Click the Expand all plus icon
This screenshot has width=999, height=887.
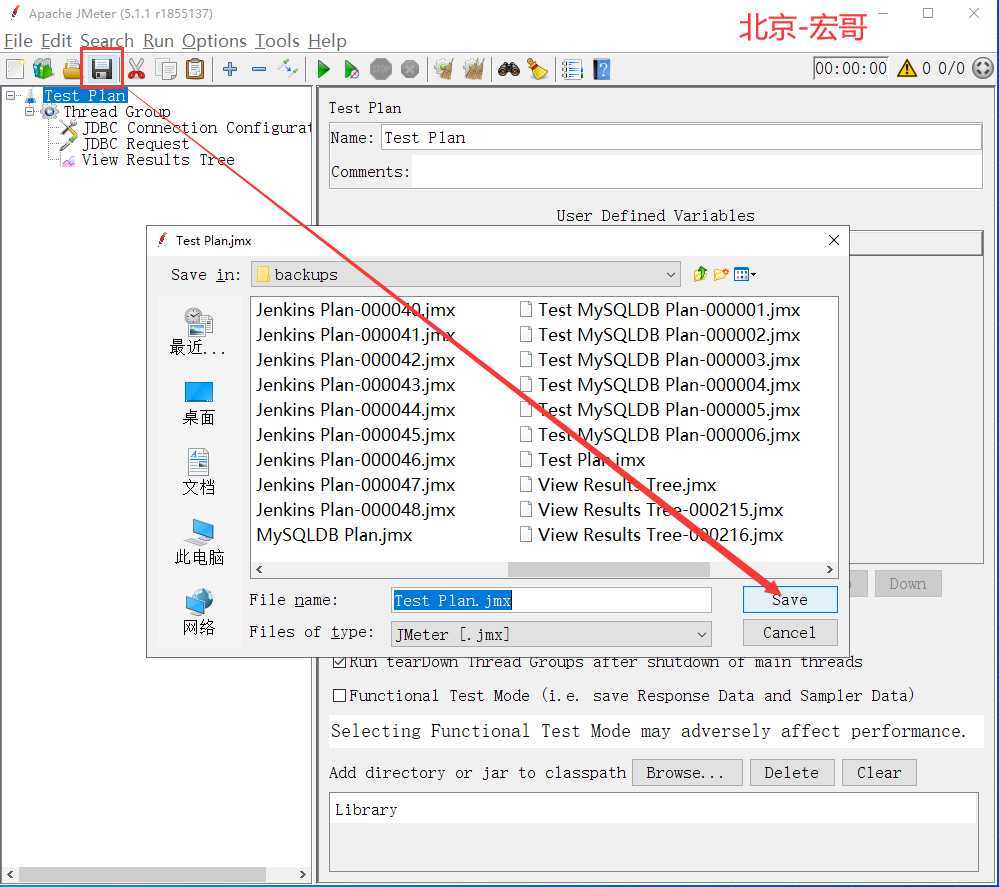click(230, 69)
